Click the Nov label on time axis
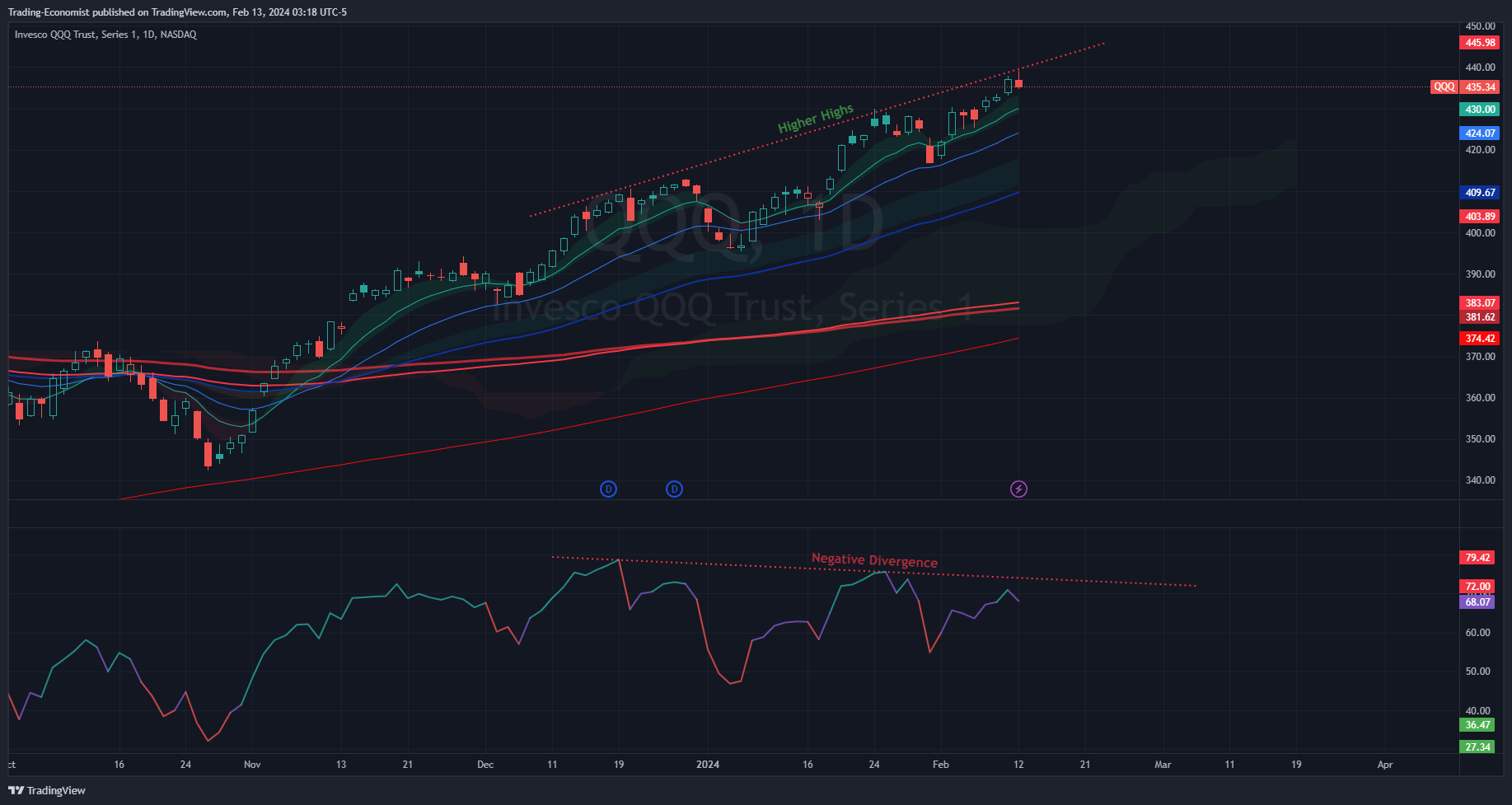Image resolution: width=1512 pixels, height=805 pixels. [x=252, y=765]
